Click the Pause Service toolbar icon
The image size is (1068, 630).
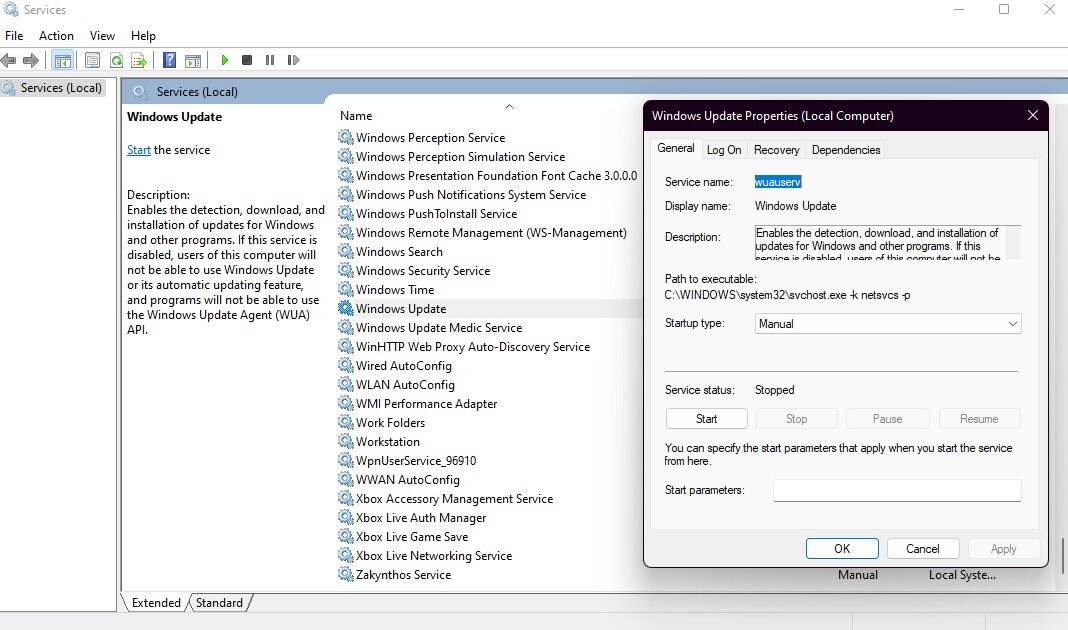tap(270, 60)
